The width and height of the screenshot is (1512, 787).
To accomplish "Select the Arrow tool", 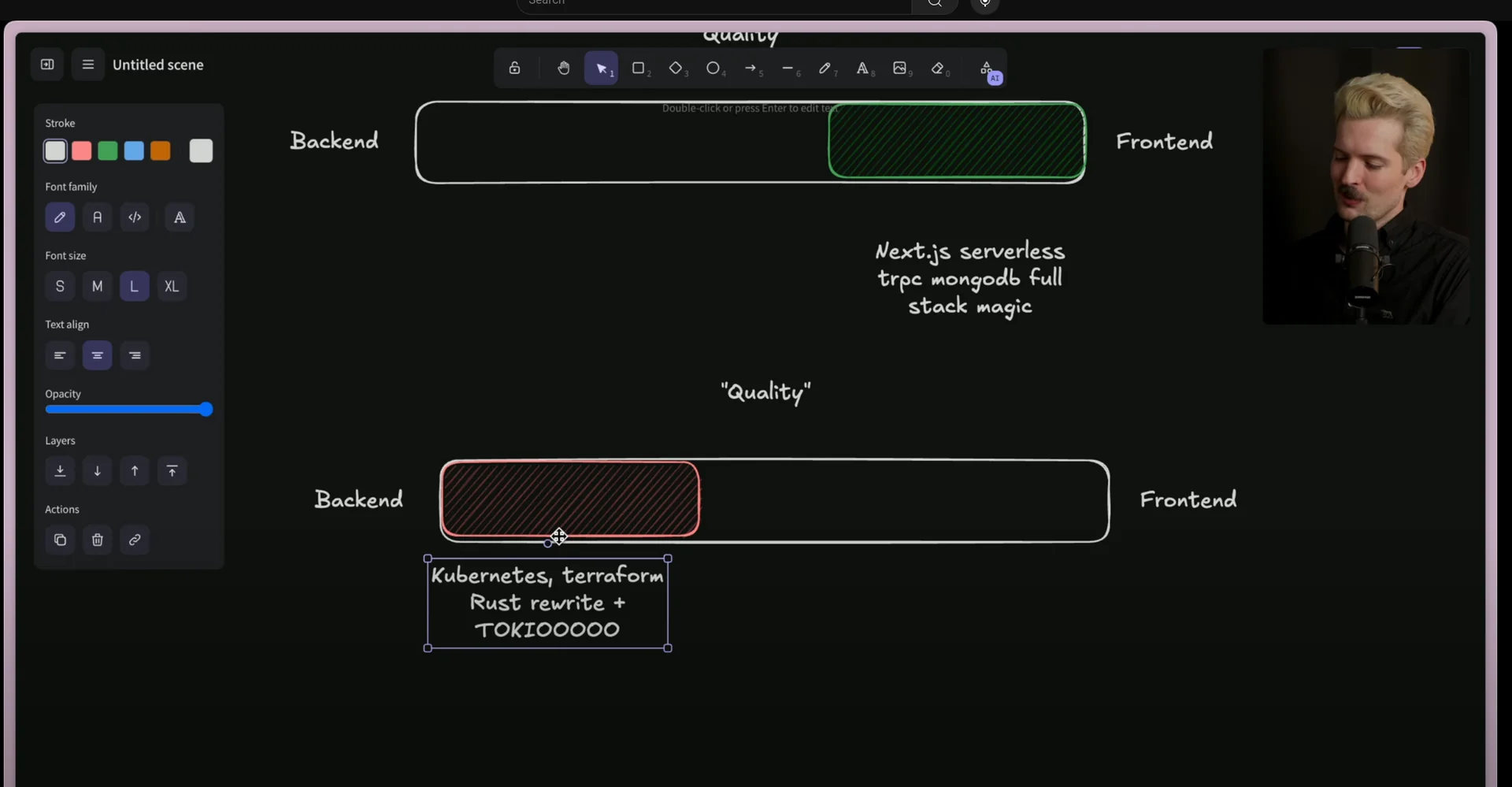I will pos(750,69).
